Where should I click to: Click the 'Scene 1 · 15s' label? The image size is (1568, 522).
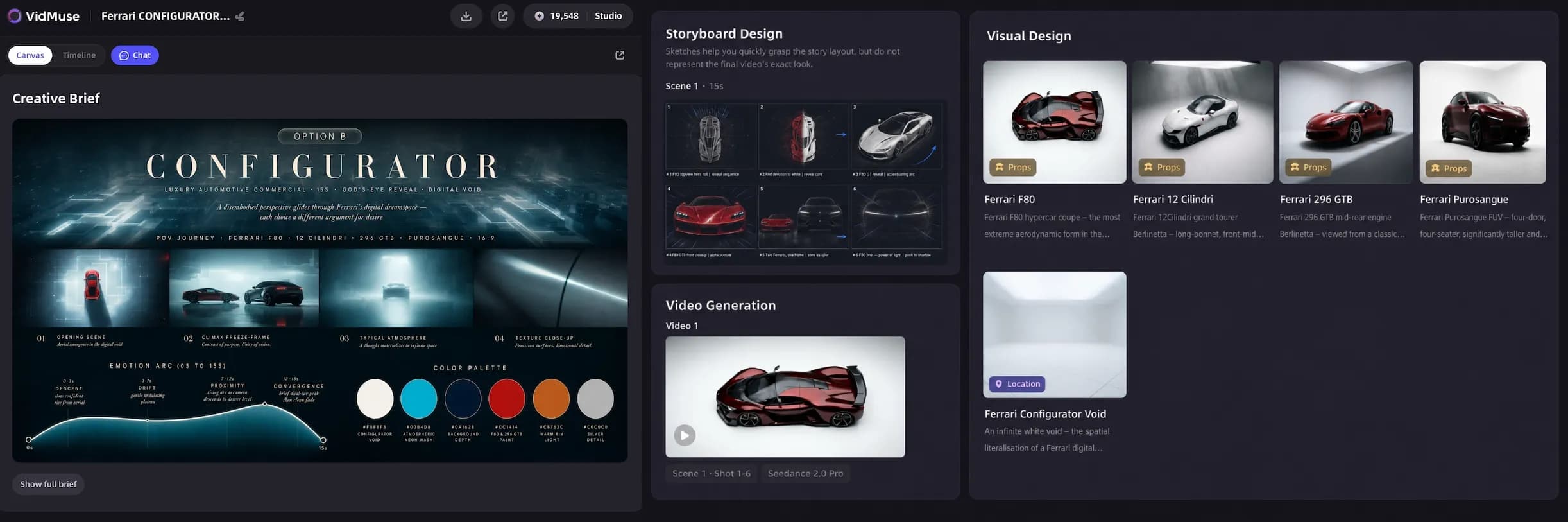pos(694,86)
